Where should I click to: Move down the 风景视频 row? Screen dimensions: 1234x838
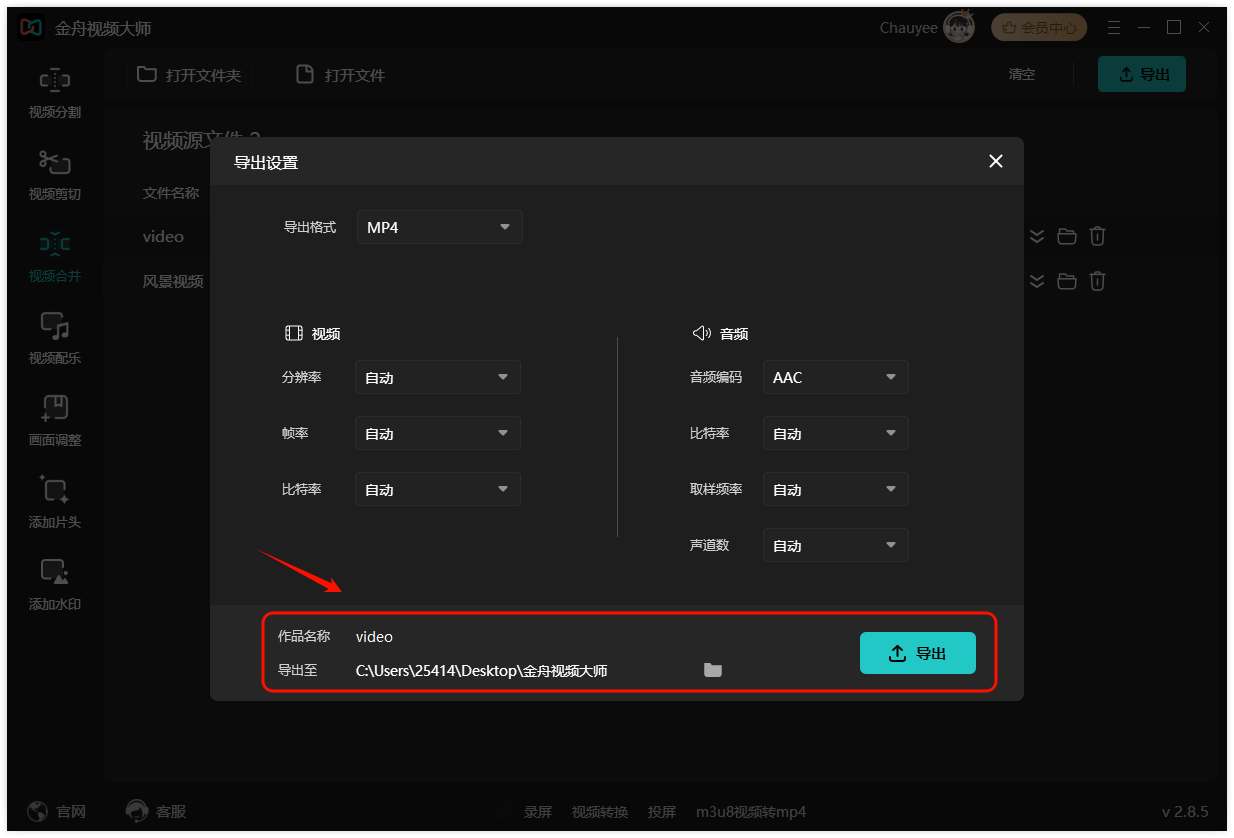tap(1037, 281)
